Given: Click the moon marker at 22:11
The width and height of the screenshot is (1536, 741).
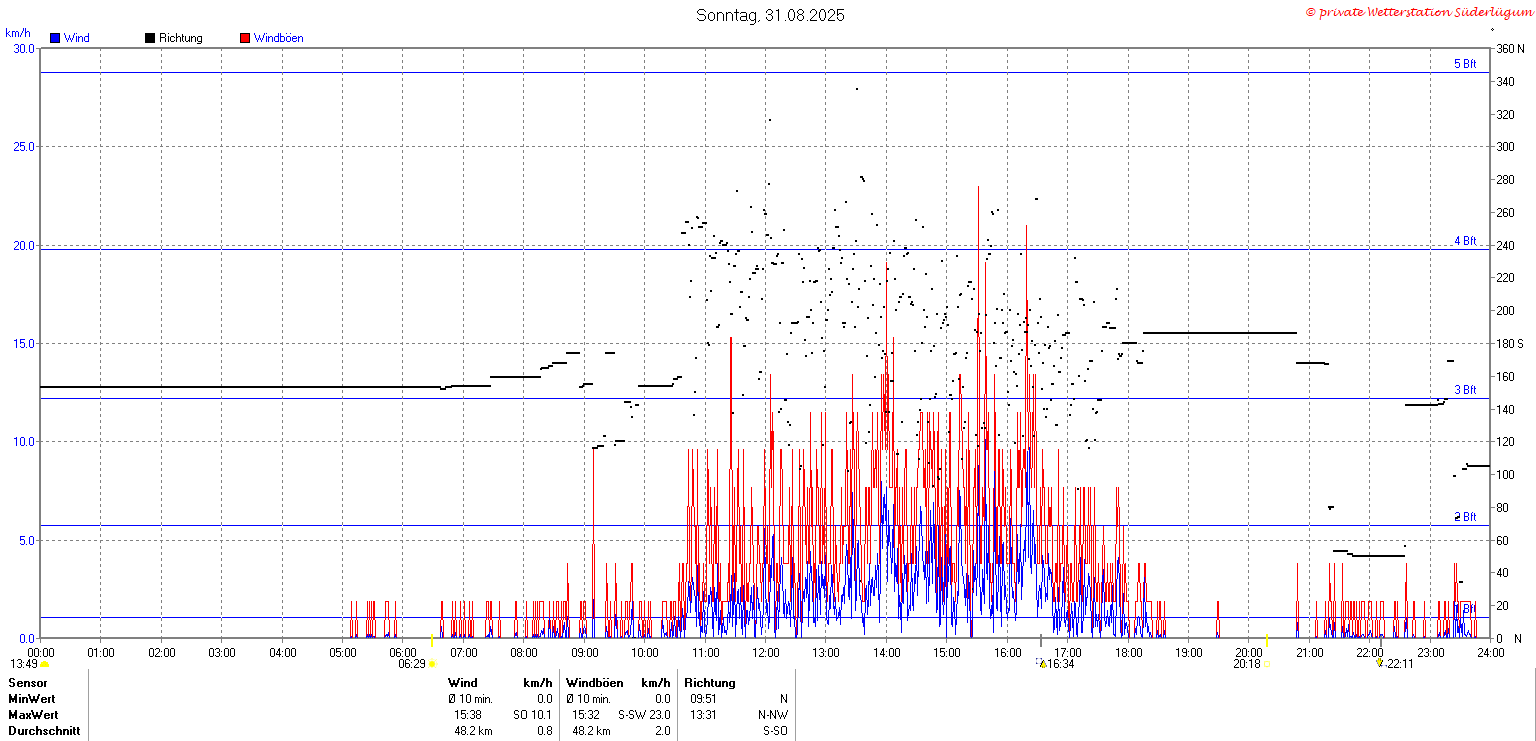Looking at the screenshot, I should tap(1380, 663).
